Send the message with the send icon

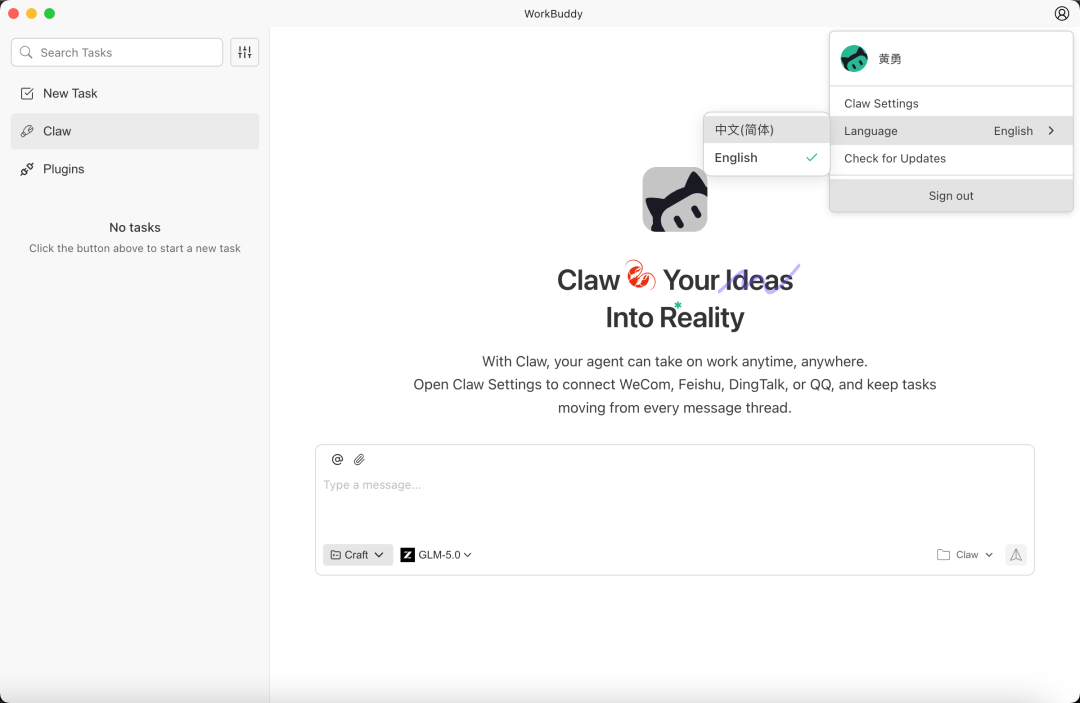[1016, 555]
